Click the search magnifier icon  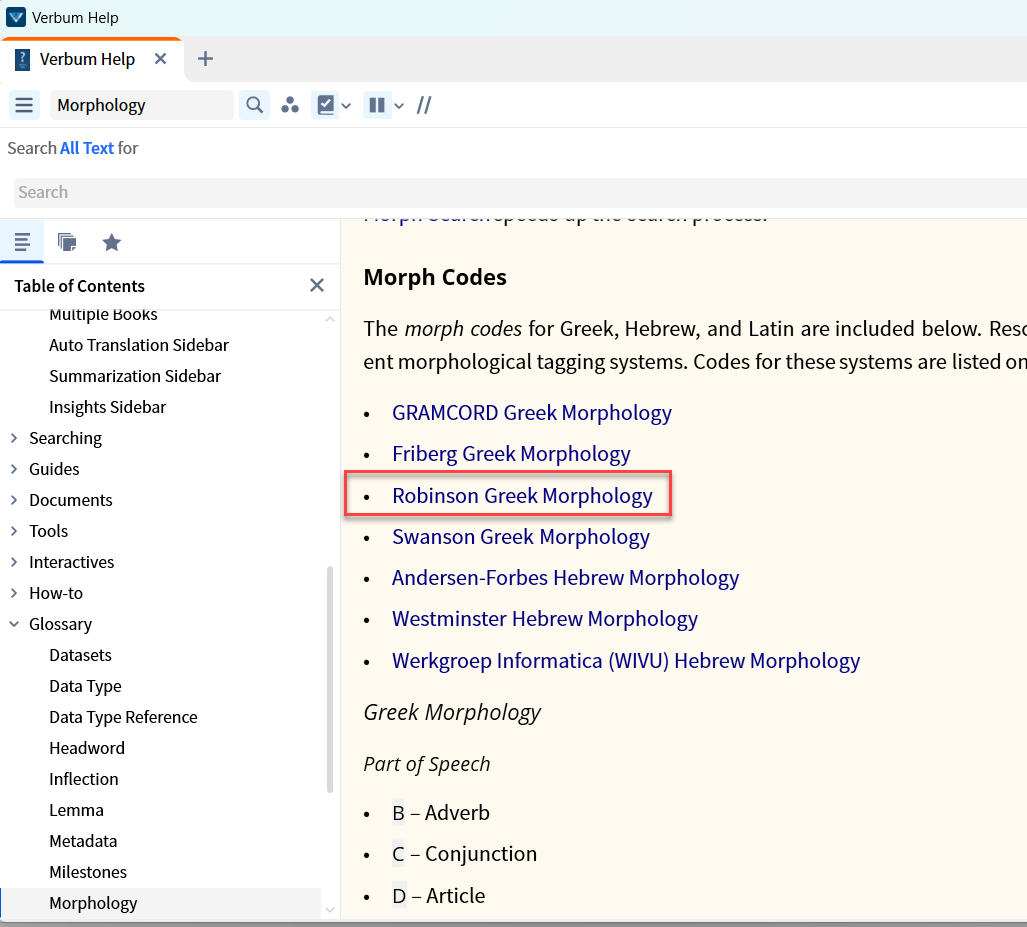click(254, 105)
